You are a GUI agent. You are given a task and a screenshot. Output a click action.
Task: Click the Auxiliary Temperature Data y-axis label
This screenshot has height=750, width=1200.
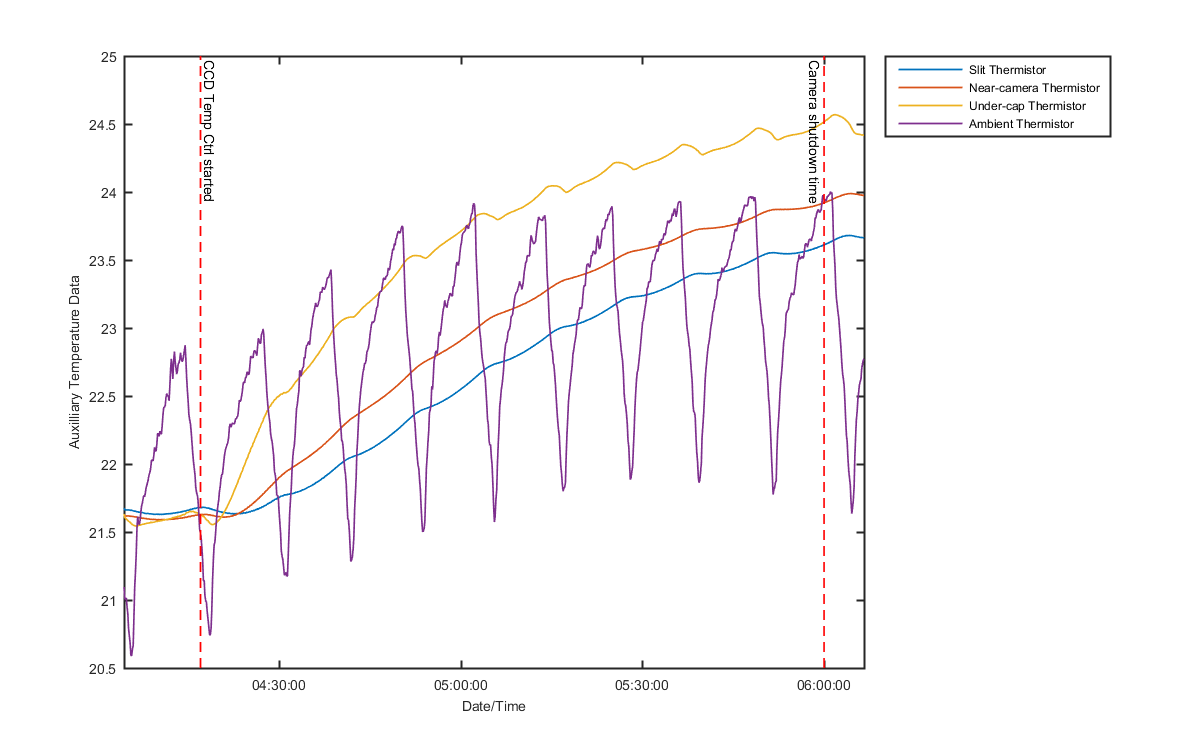click(74, 362)
